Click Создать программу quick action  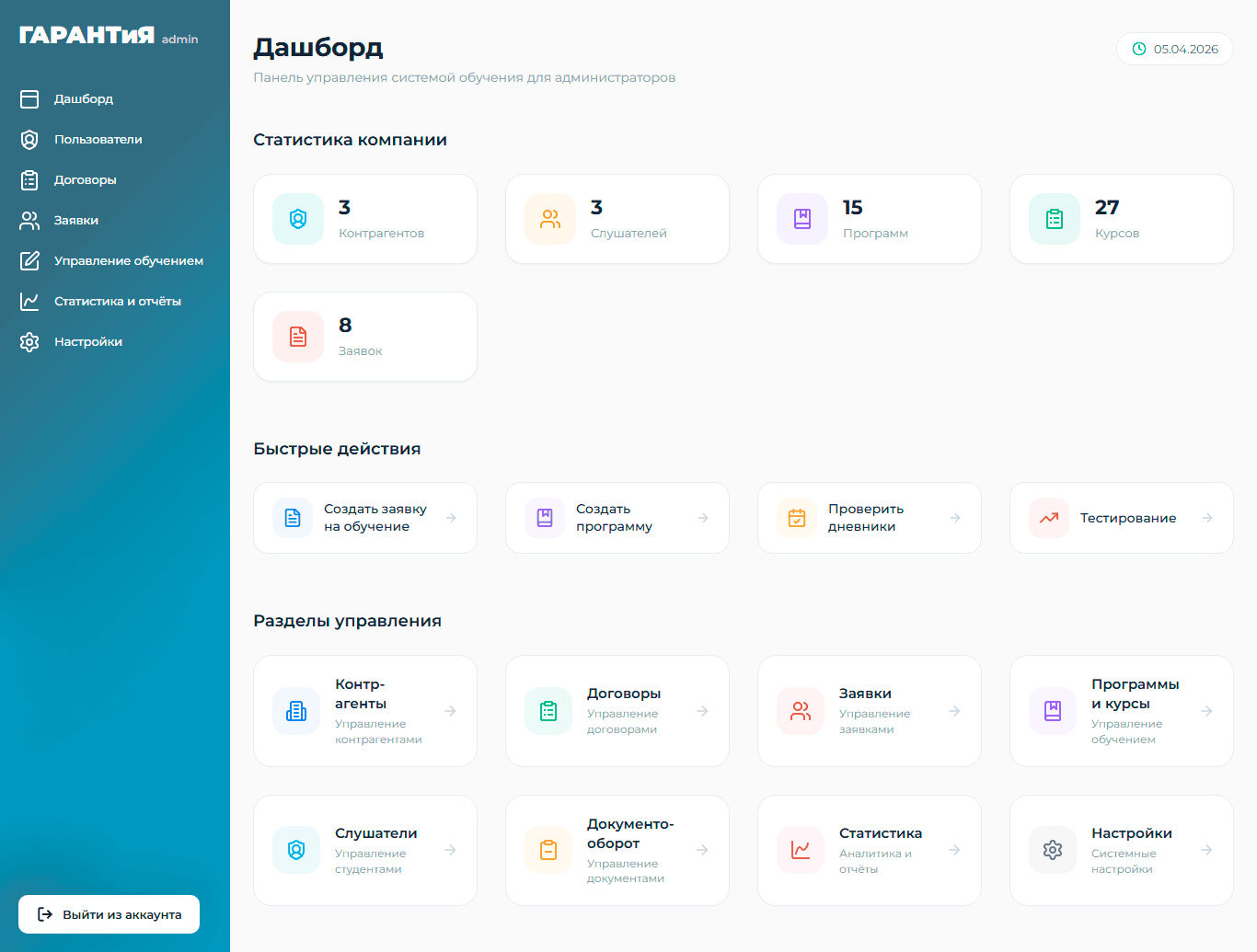click(617, 518)
